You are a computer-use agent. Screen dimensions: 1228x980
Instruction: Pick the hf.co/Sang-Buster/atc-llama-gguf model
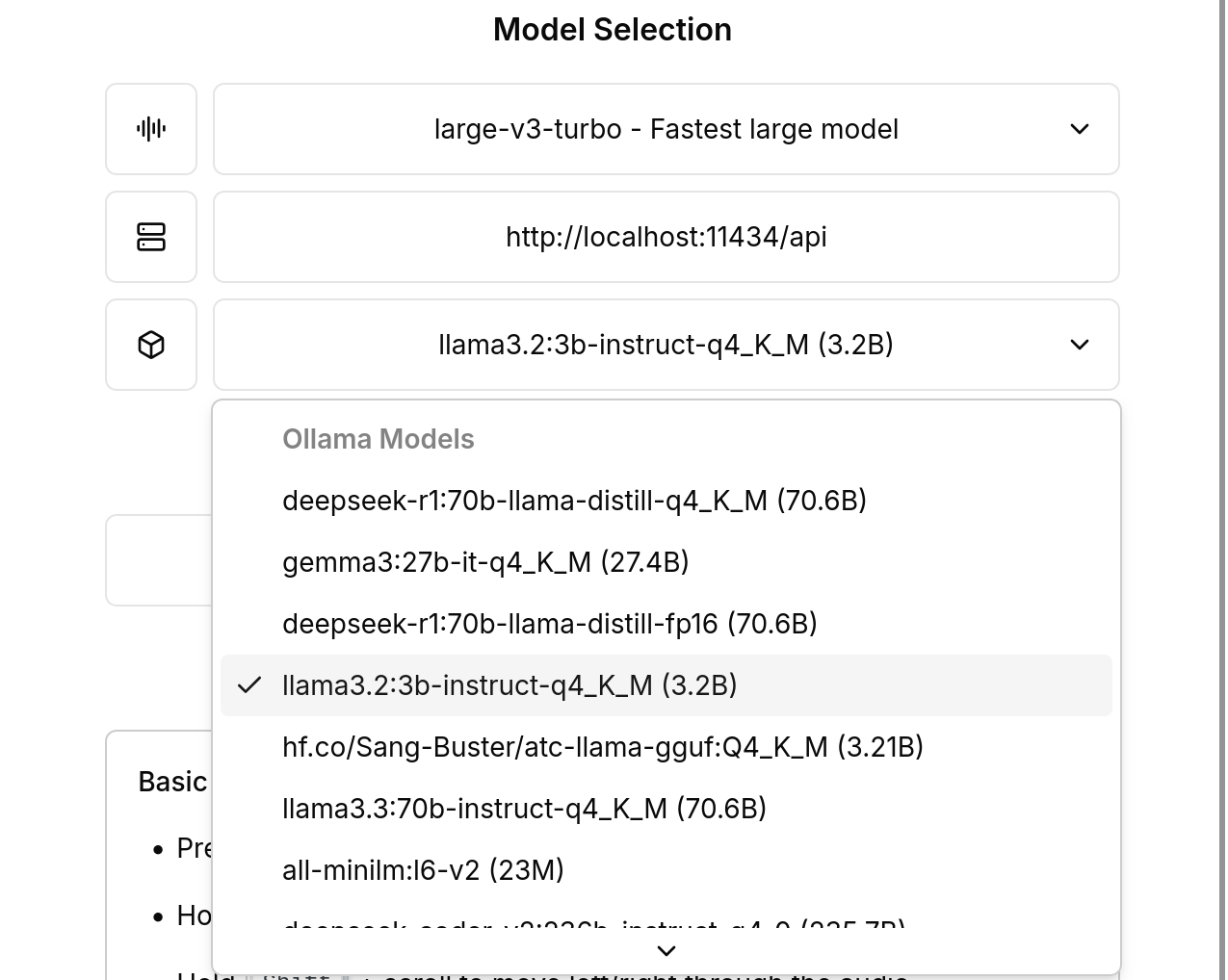point(602,747)
